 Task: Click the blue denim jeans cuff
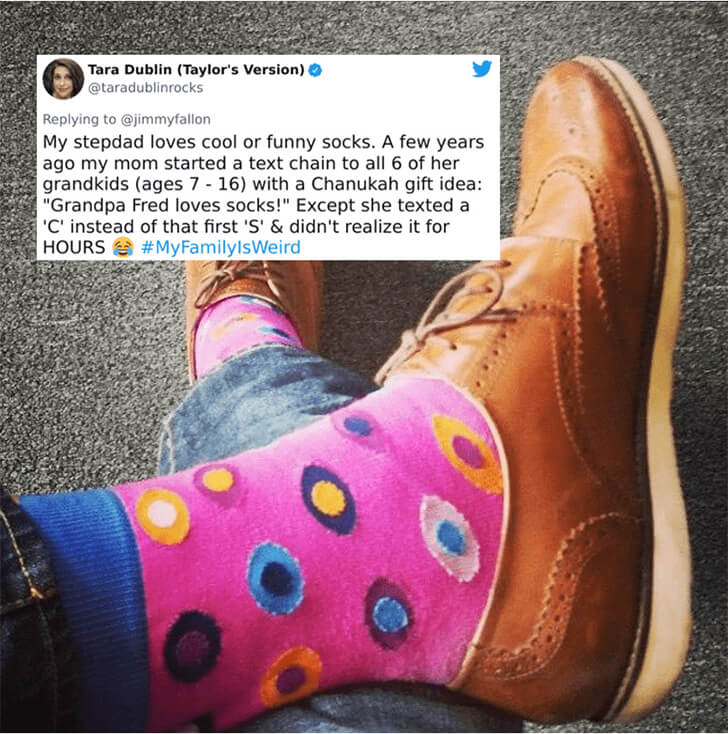coord(262,407)
